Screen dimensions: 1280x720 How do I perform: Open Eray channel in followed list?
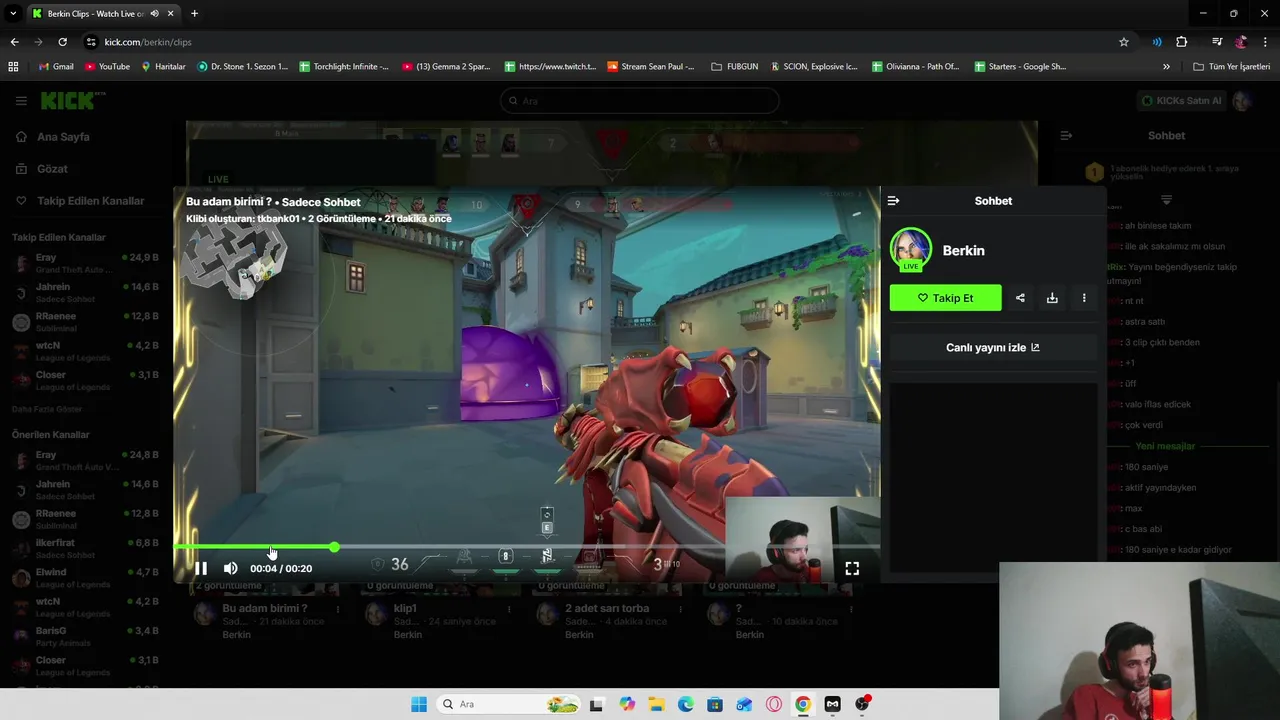click(85, 263)
